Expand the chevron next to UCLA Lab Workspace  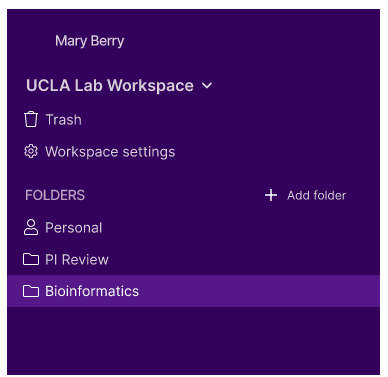pyautogui.click(x=207, y=86)
